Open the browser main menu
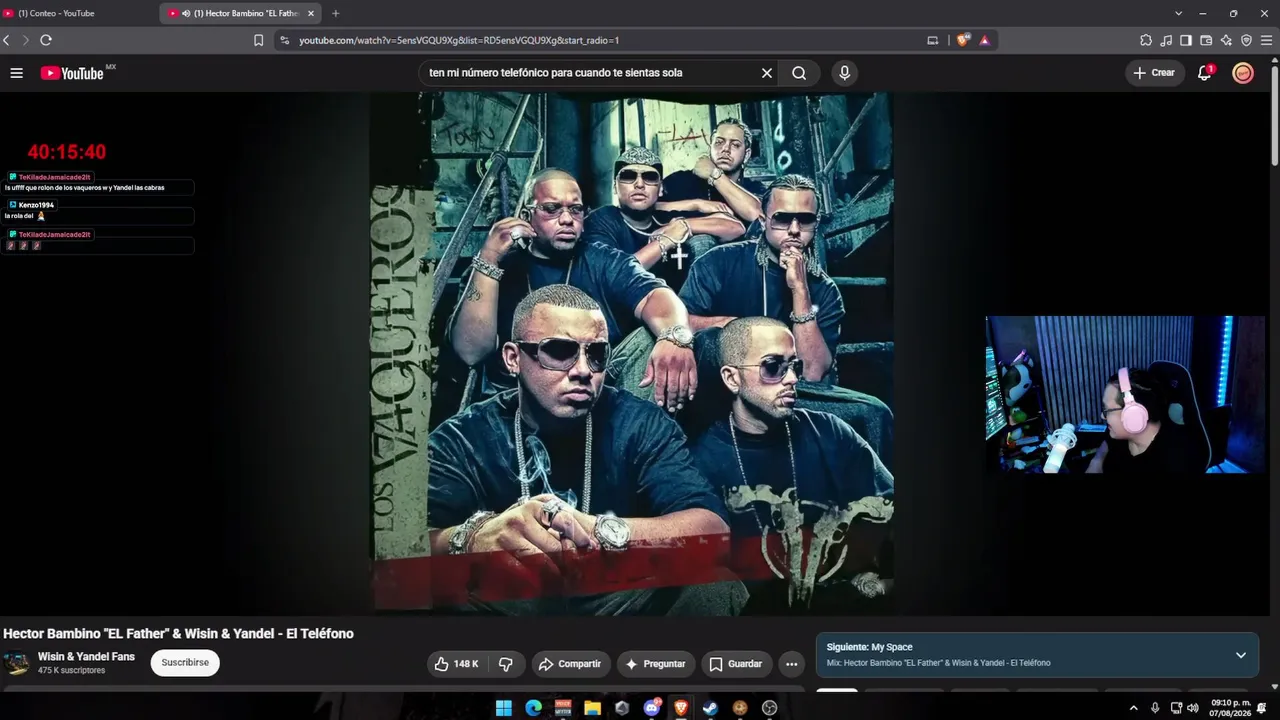This screenshot has width=1280, height=720. 1267,40
